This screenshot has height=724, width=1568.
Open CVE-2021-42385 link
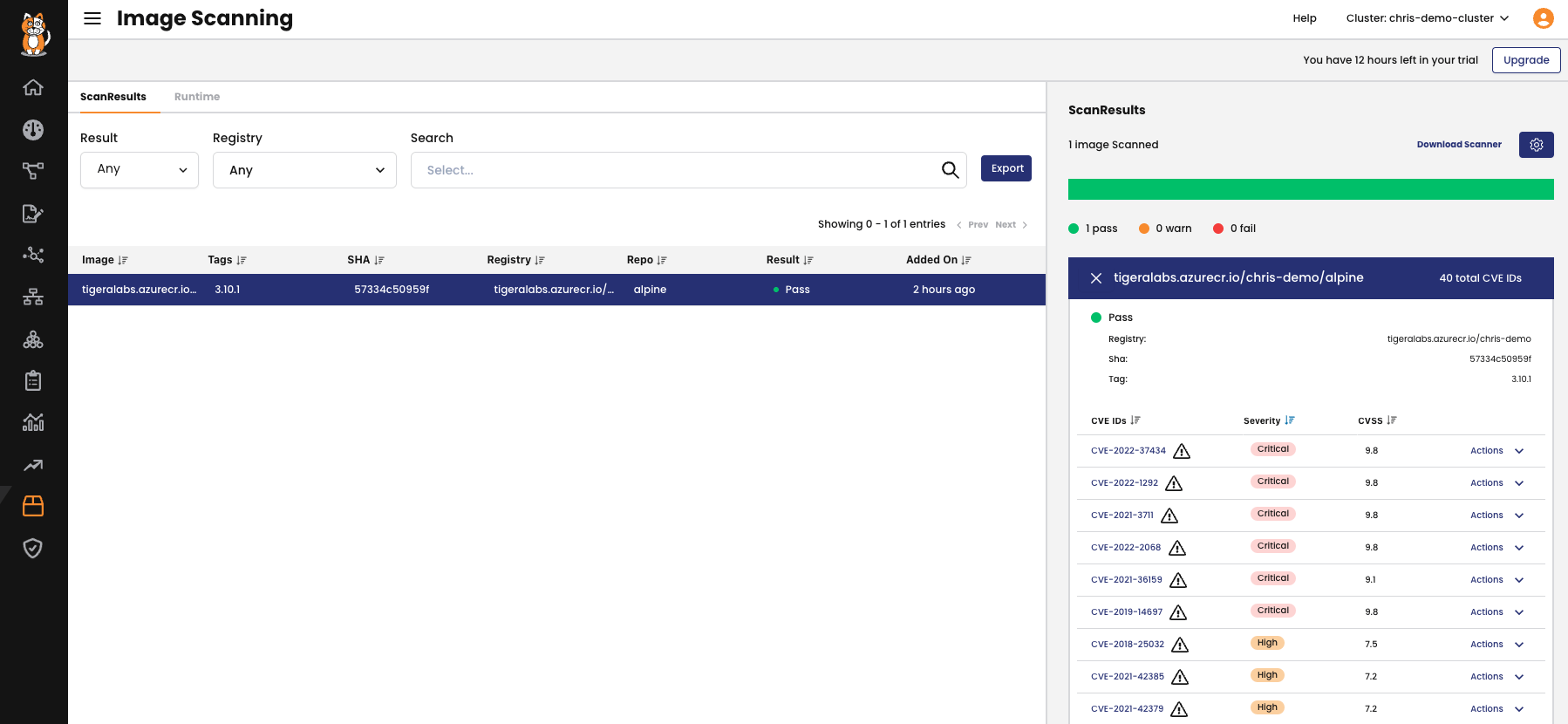1128,677
